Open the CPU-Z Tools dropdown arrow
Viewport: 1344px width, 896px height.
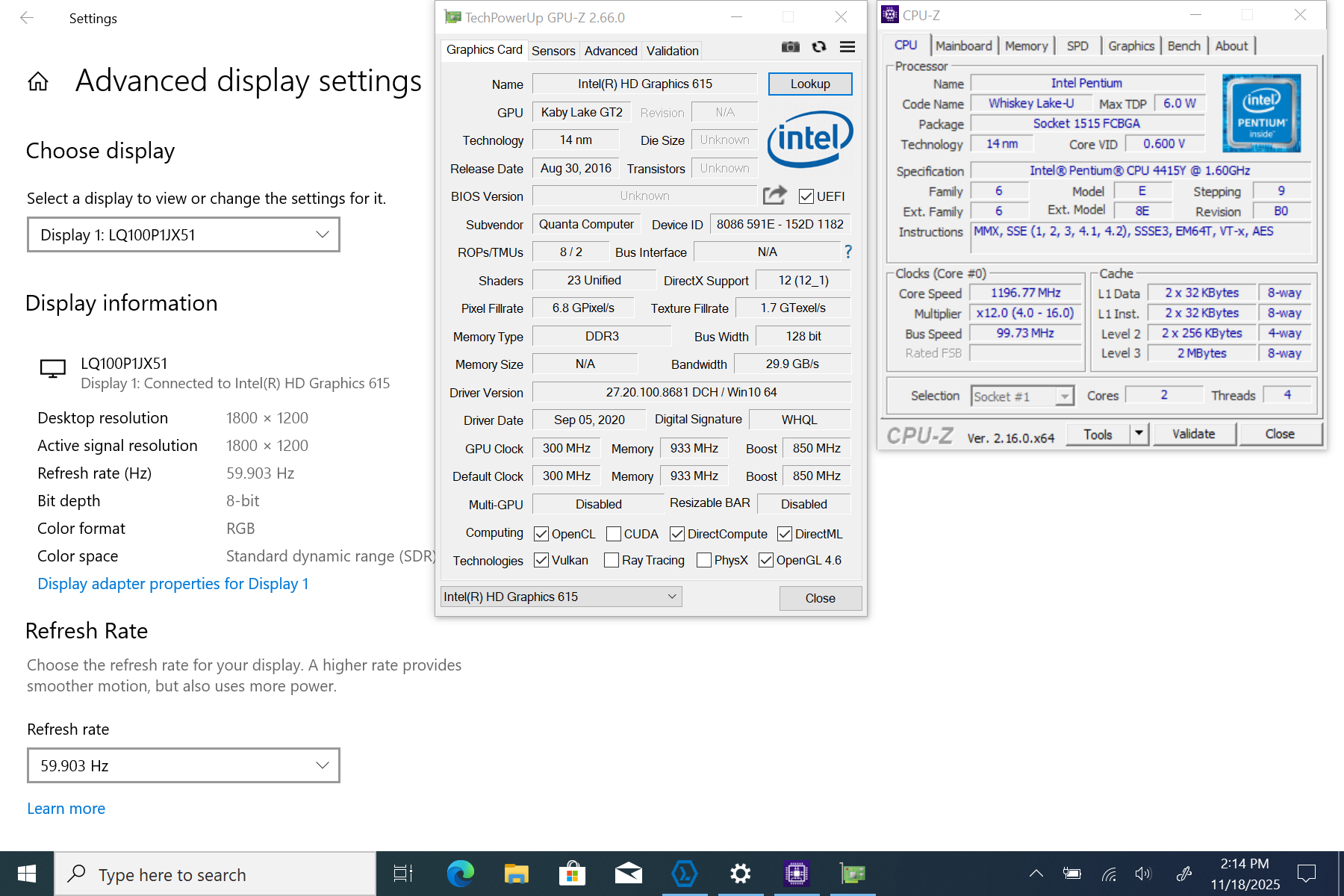[1139, 434]
